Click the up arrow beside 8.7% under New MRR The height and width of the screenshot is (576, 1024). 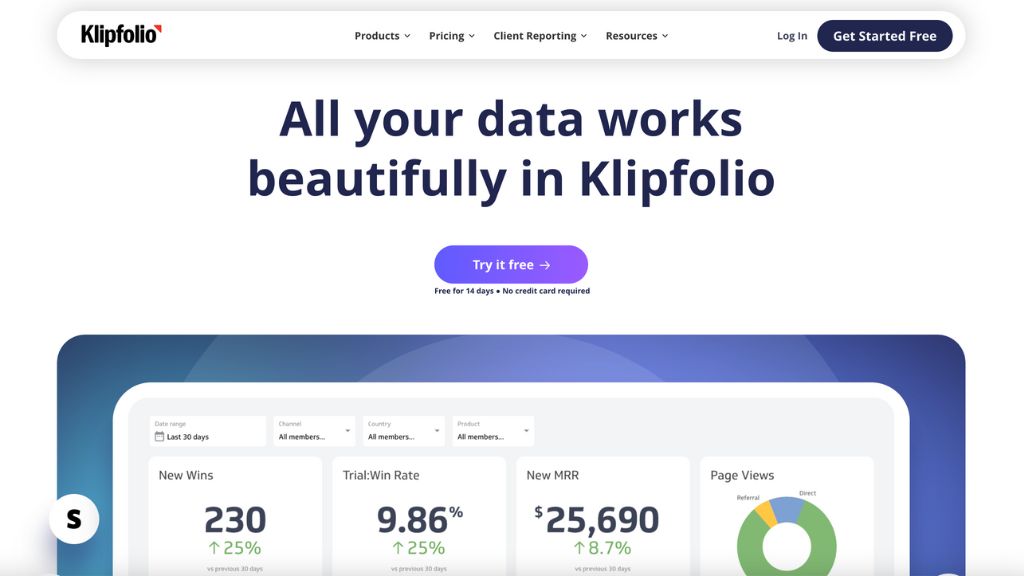579,548
